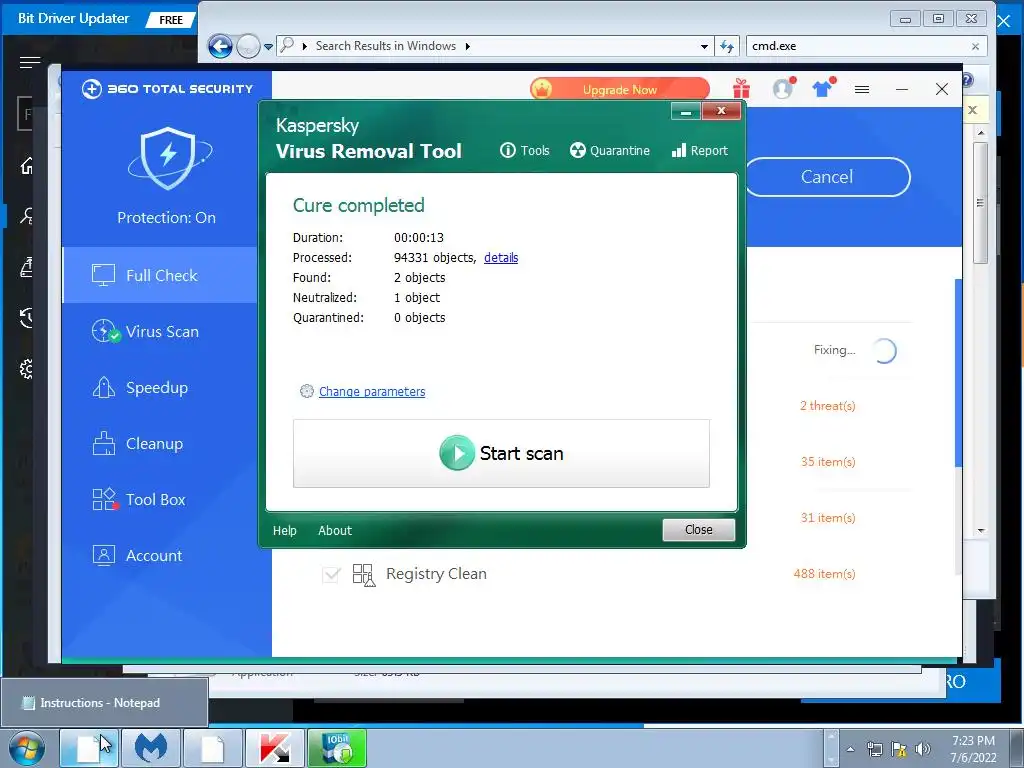Click the green Start scan play icon
1024x768 pixels.
tap(456, 453)
